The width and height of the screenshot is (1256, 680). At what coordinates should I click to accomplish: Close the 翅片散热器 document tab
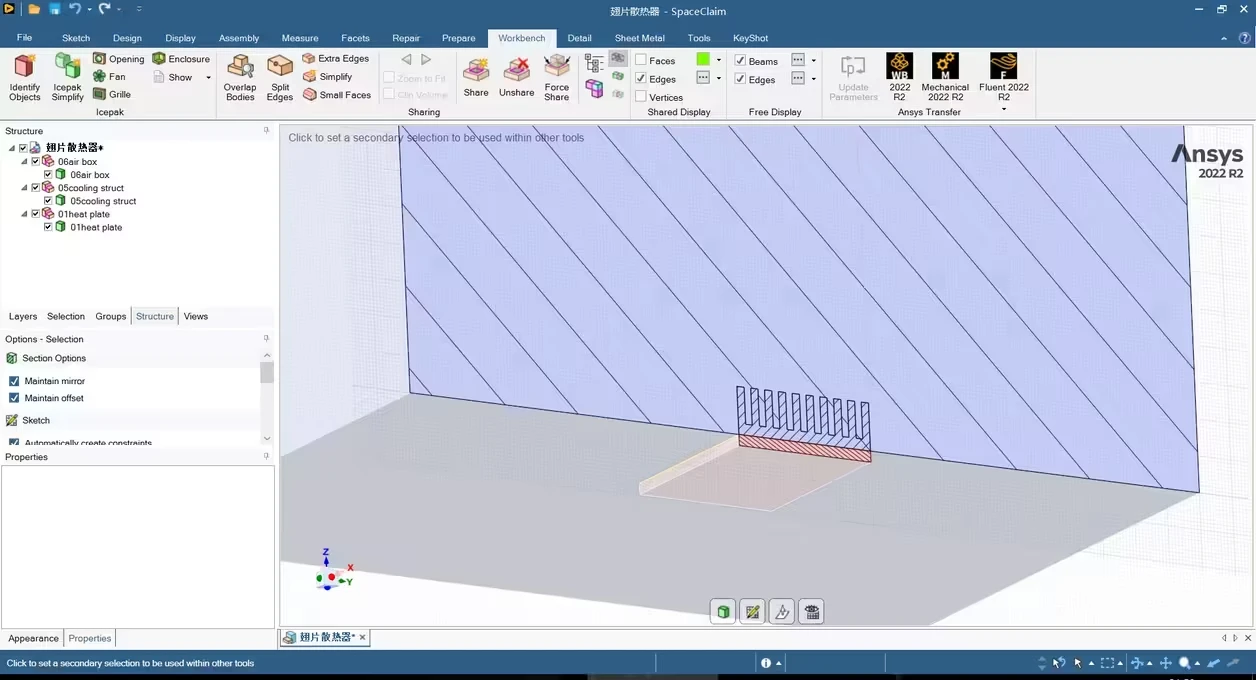[362, 637]
